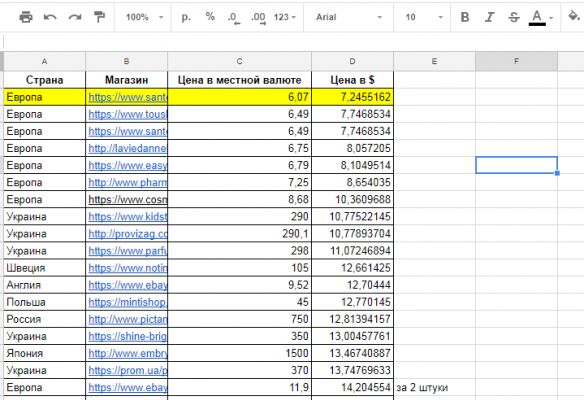Toggle bold formatting
The image size is (584, 400).
[464, 17]
